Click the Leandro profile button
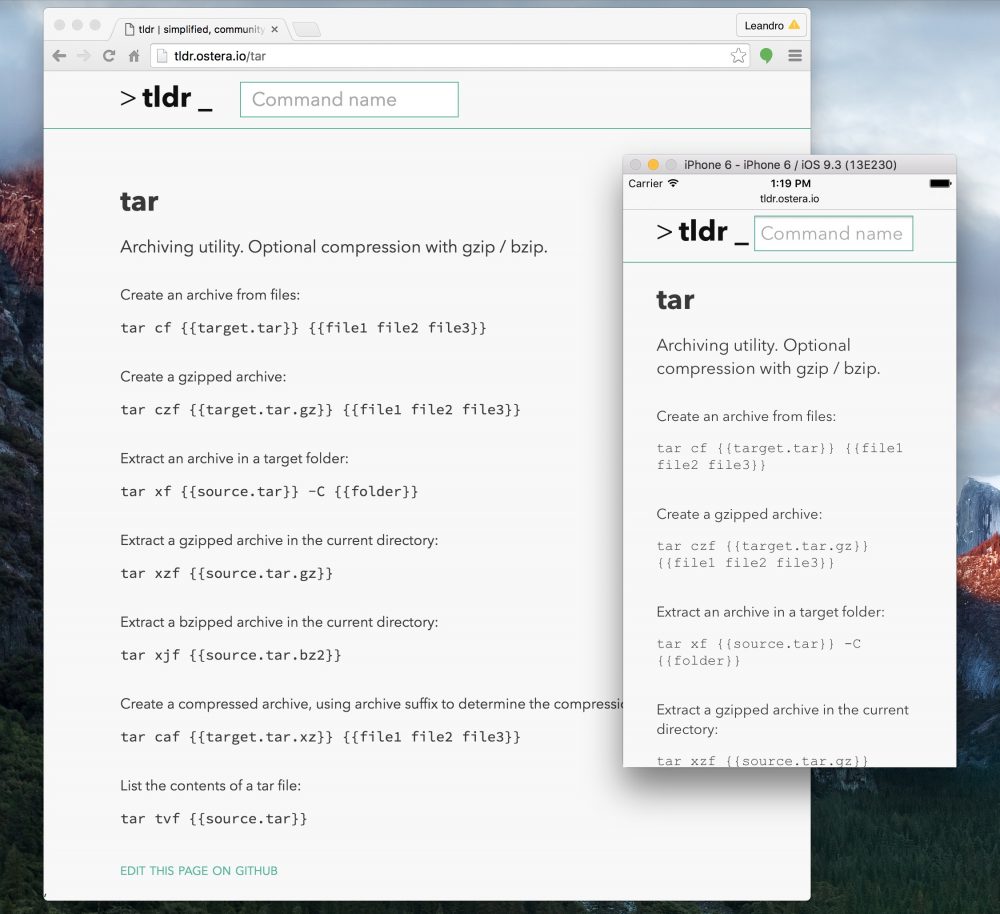This screenshot has width=1000, height=914. [770, 24]
